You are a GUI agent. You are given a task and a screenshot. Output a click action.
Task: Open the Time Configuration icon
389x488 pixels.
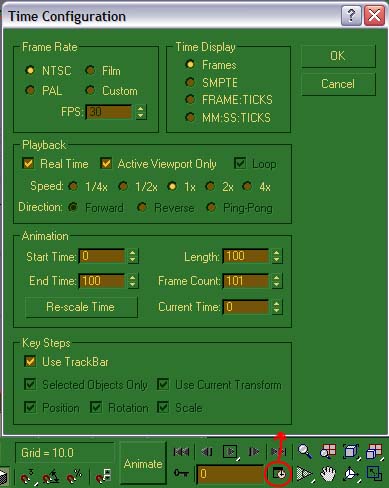(279, 473)
